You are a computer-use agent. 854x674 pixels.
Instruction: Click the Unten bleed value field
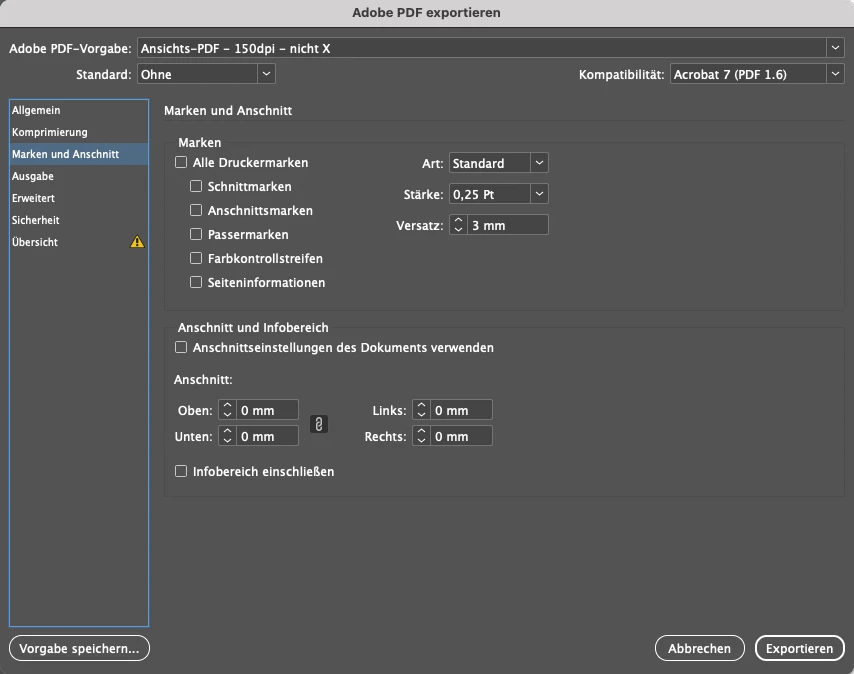[x=267, y=436]
